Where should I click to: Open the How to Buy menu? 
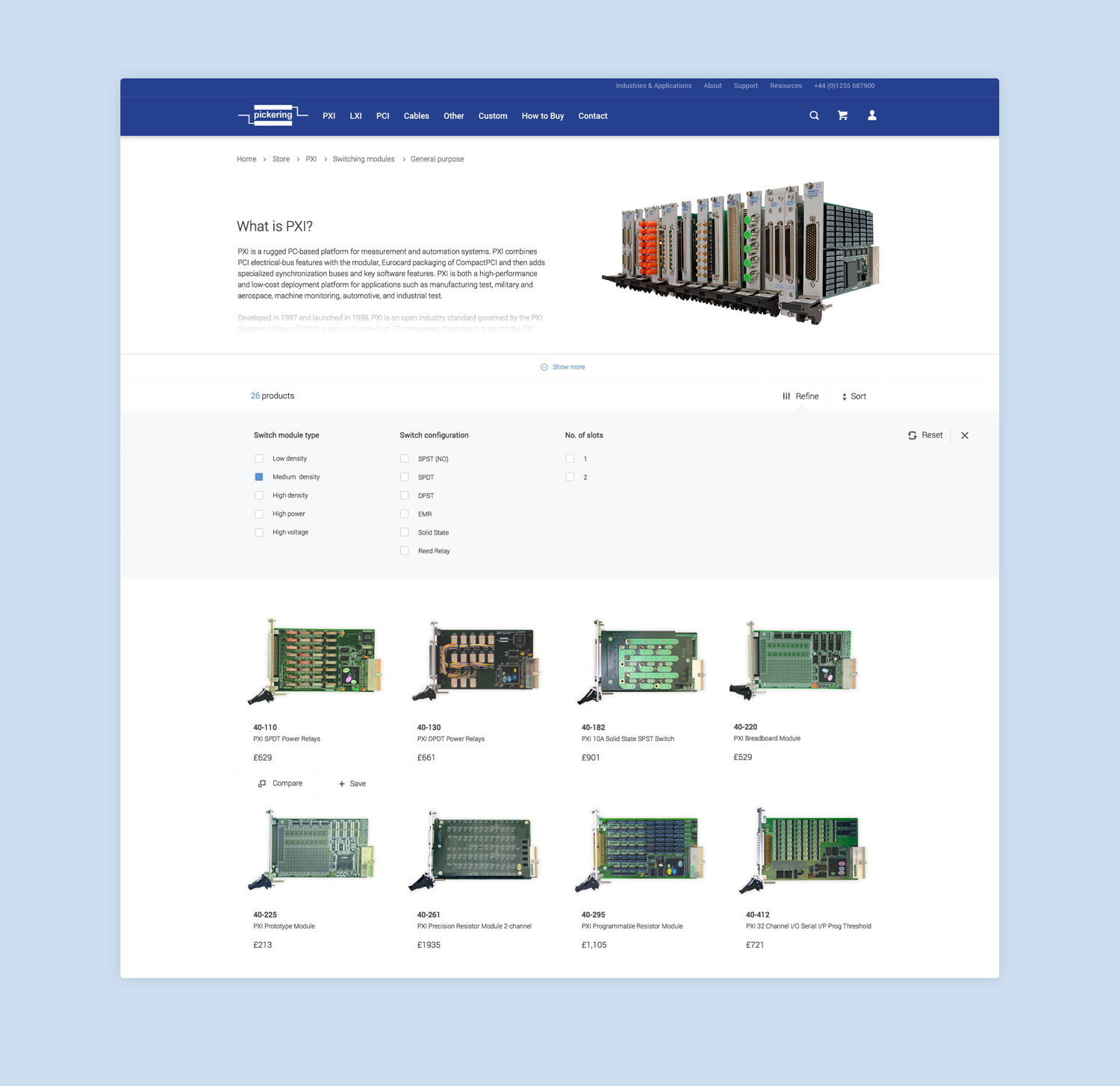pos(543,116)
